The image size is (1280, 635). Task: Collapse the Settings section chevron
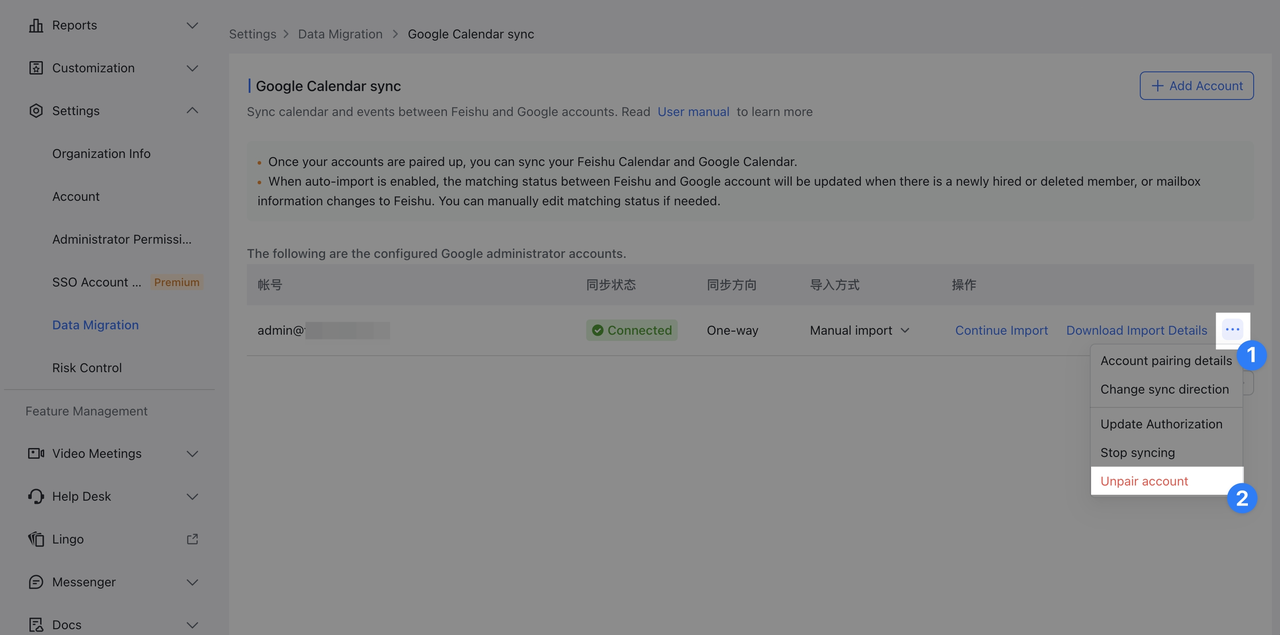click(x=193, y=111)
